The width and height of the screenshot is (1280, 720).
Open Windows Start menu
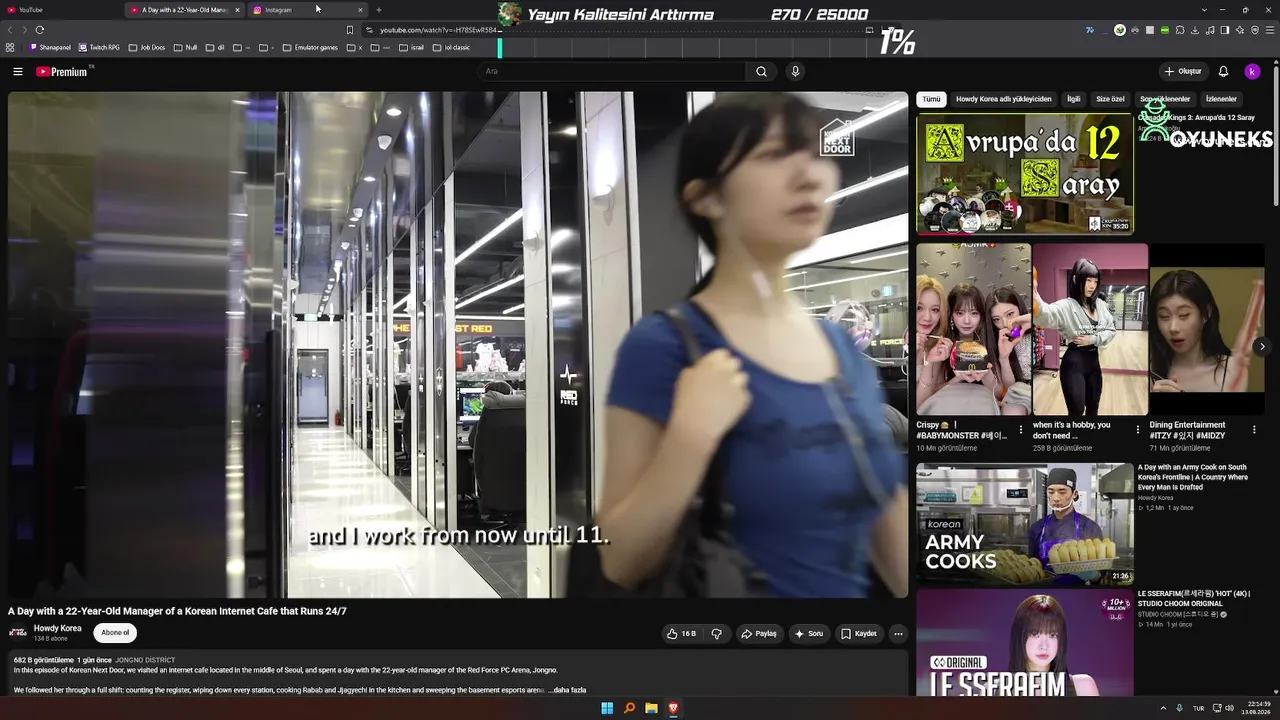coord(607,708)
